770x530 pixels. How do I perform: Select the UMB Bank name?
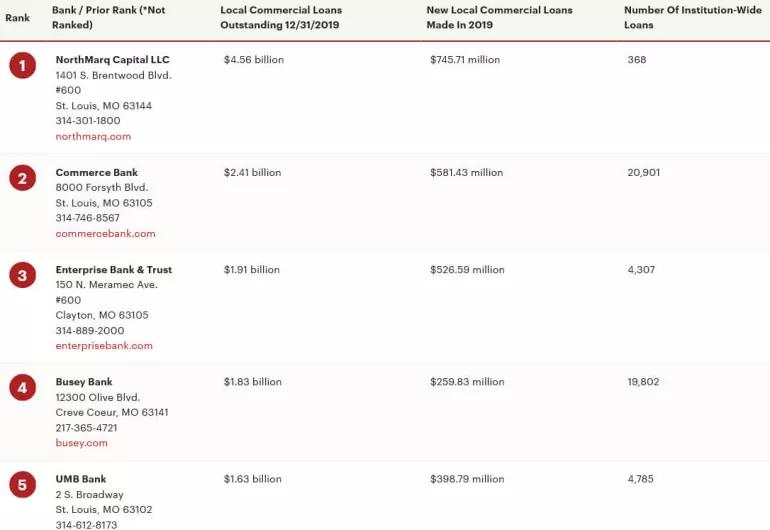tap(80, 479)
